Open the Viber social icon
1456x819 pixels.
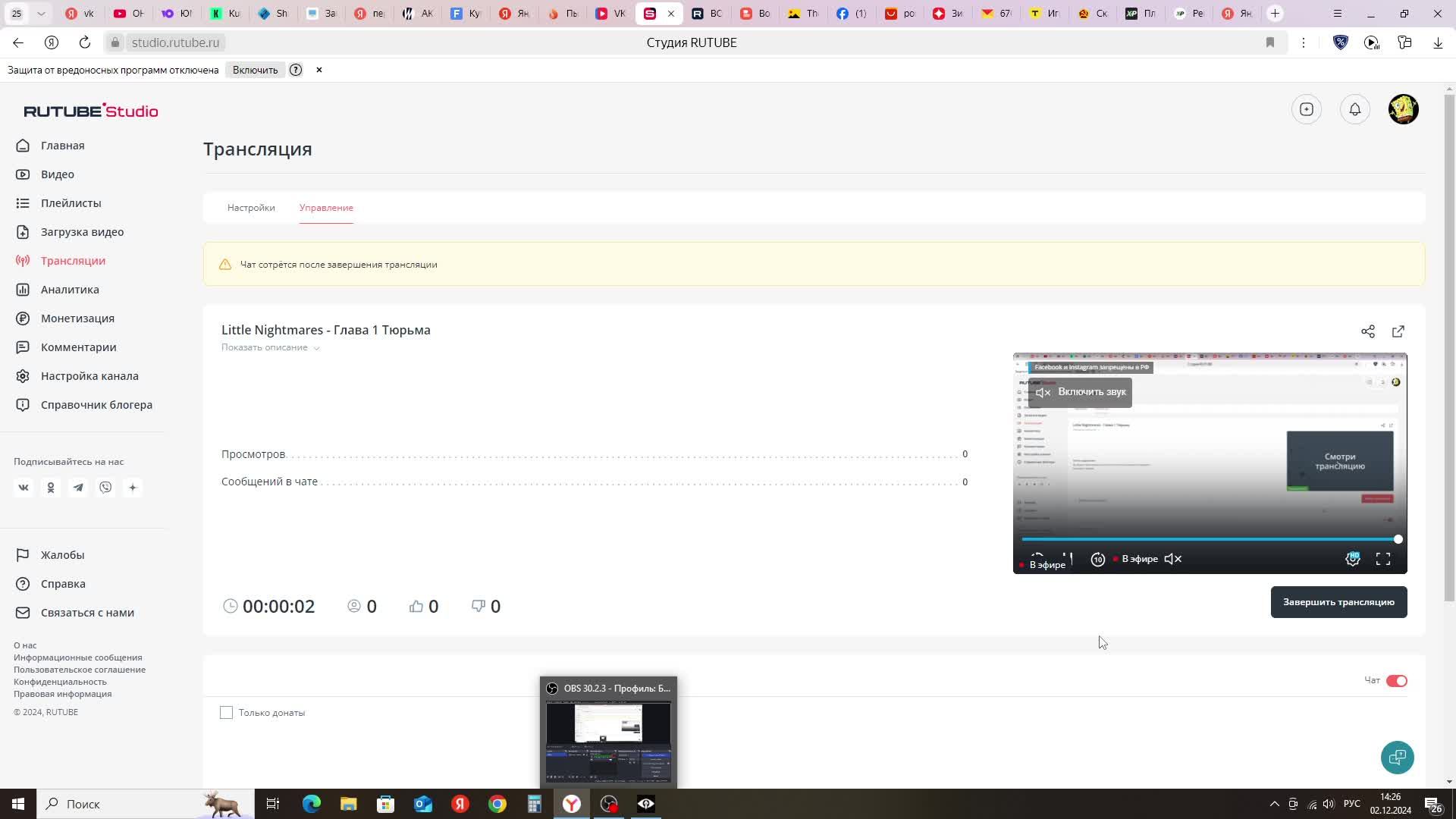tap(105, 488)
